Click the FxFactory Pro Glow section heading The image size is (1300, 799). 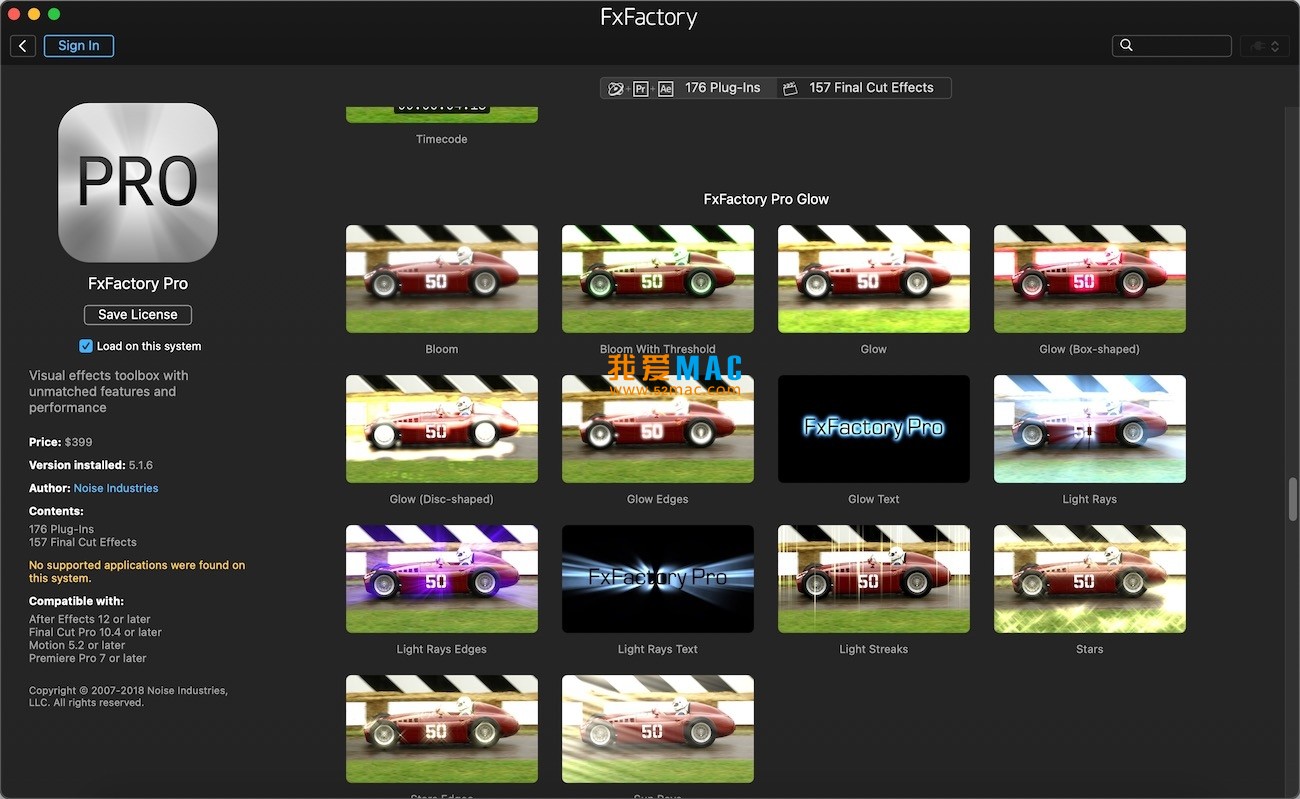[766, 199]
